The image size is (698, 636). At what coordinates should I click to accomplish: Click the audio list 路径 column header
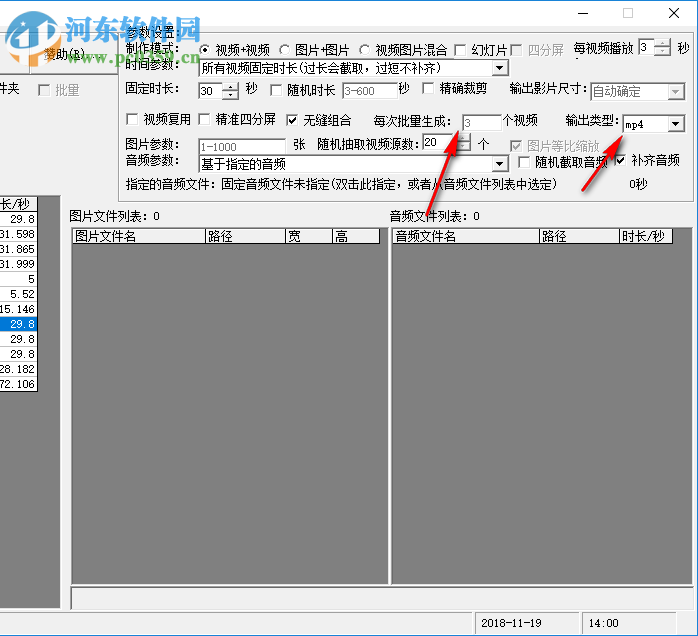579,236
